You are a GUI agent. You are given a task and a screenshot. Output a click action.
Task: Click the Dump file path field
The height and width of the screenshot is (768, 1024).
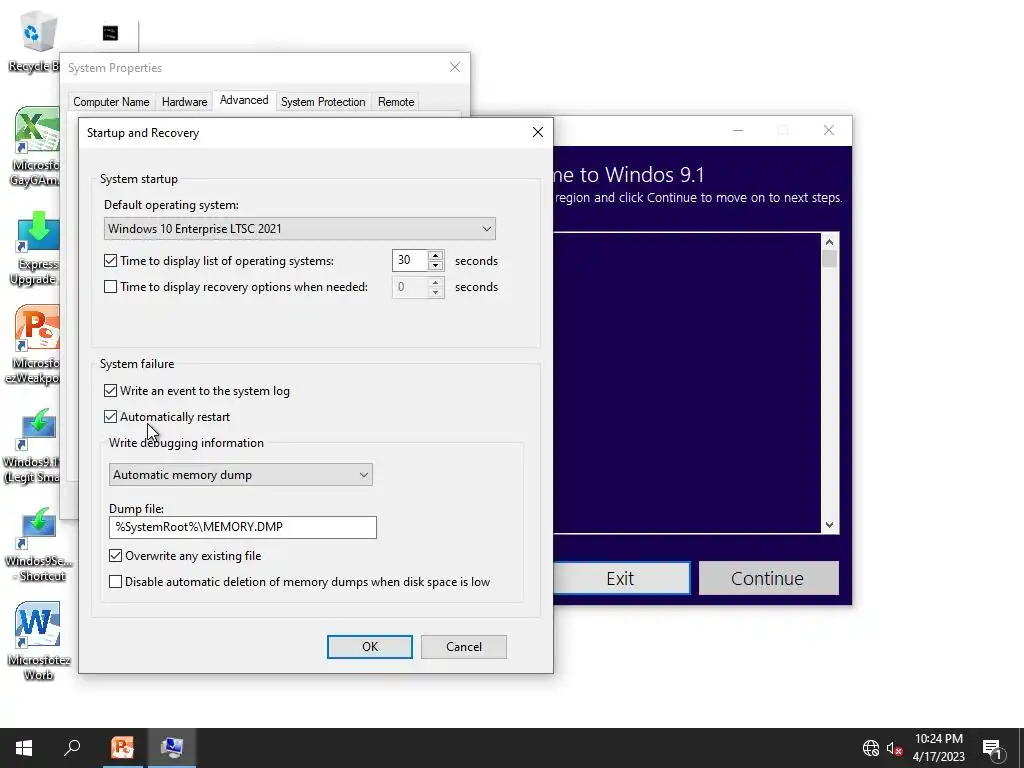click(x=243, y=527)
